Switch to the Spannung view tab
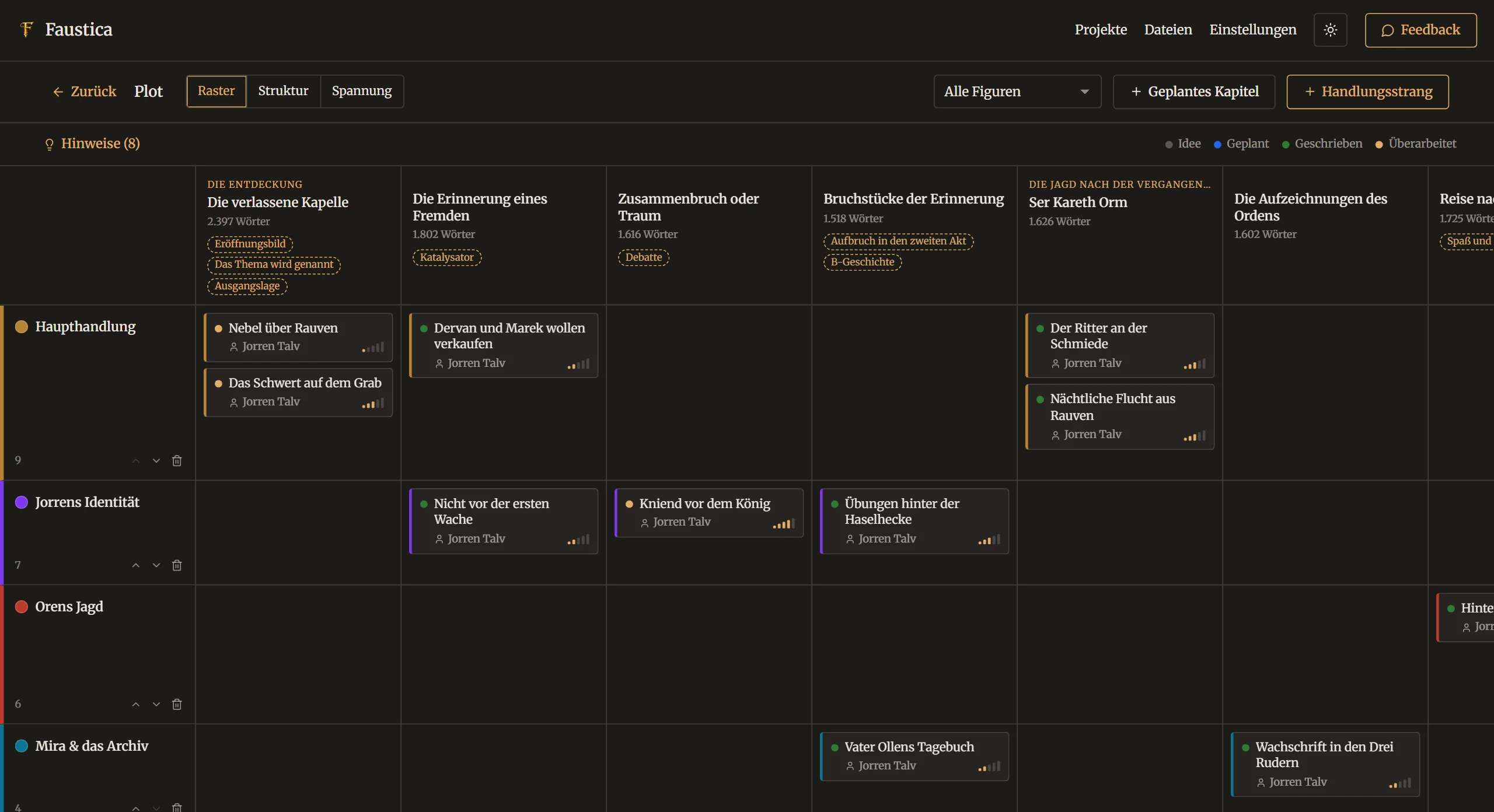Viewport: 1494px width, 812px height. click(x=362, y=91)
